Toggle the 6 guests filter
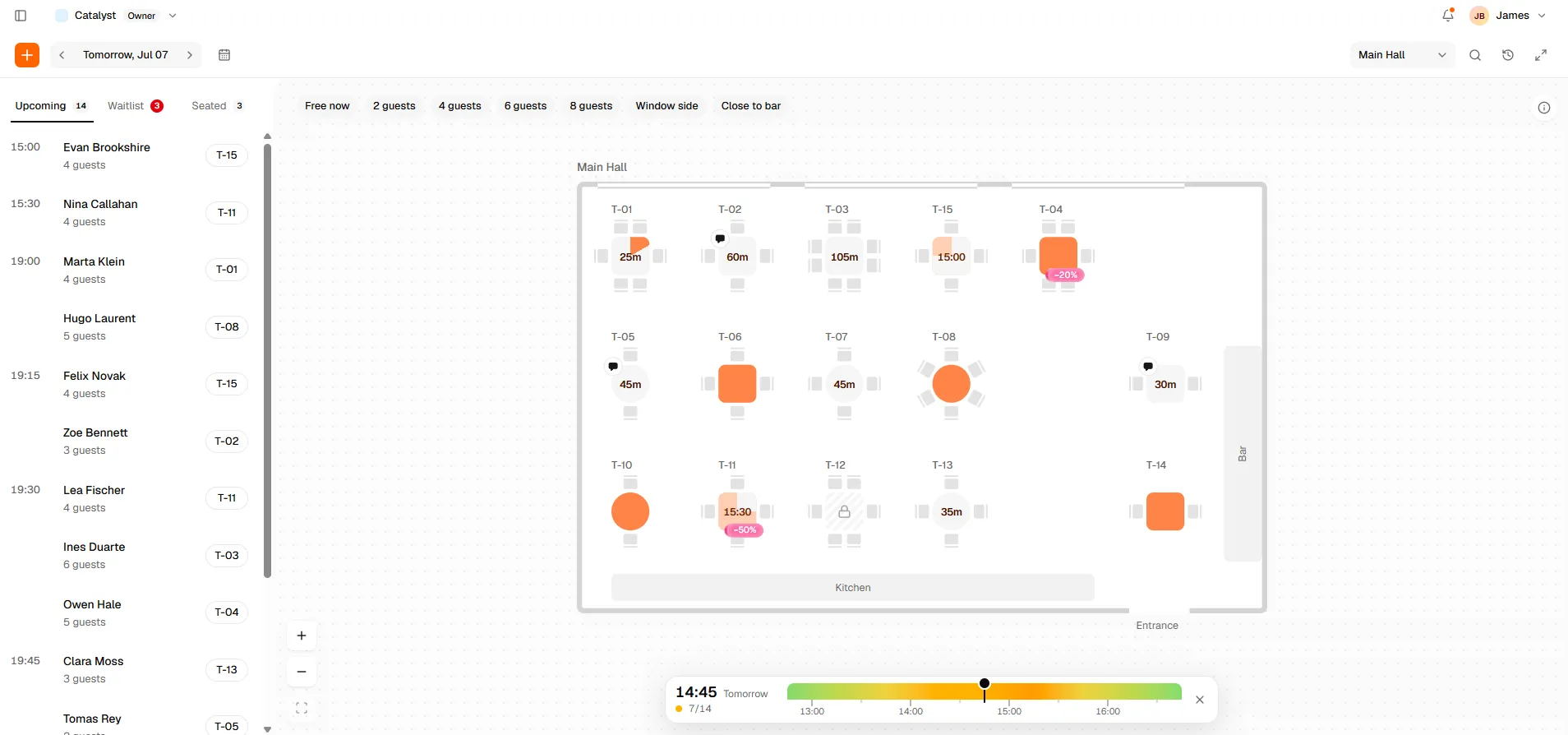 [526, 106]
